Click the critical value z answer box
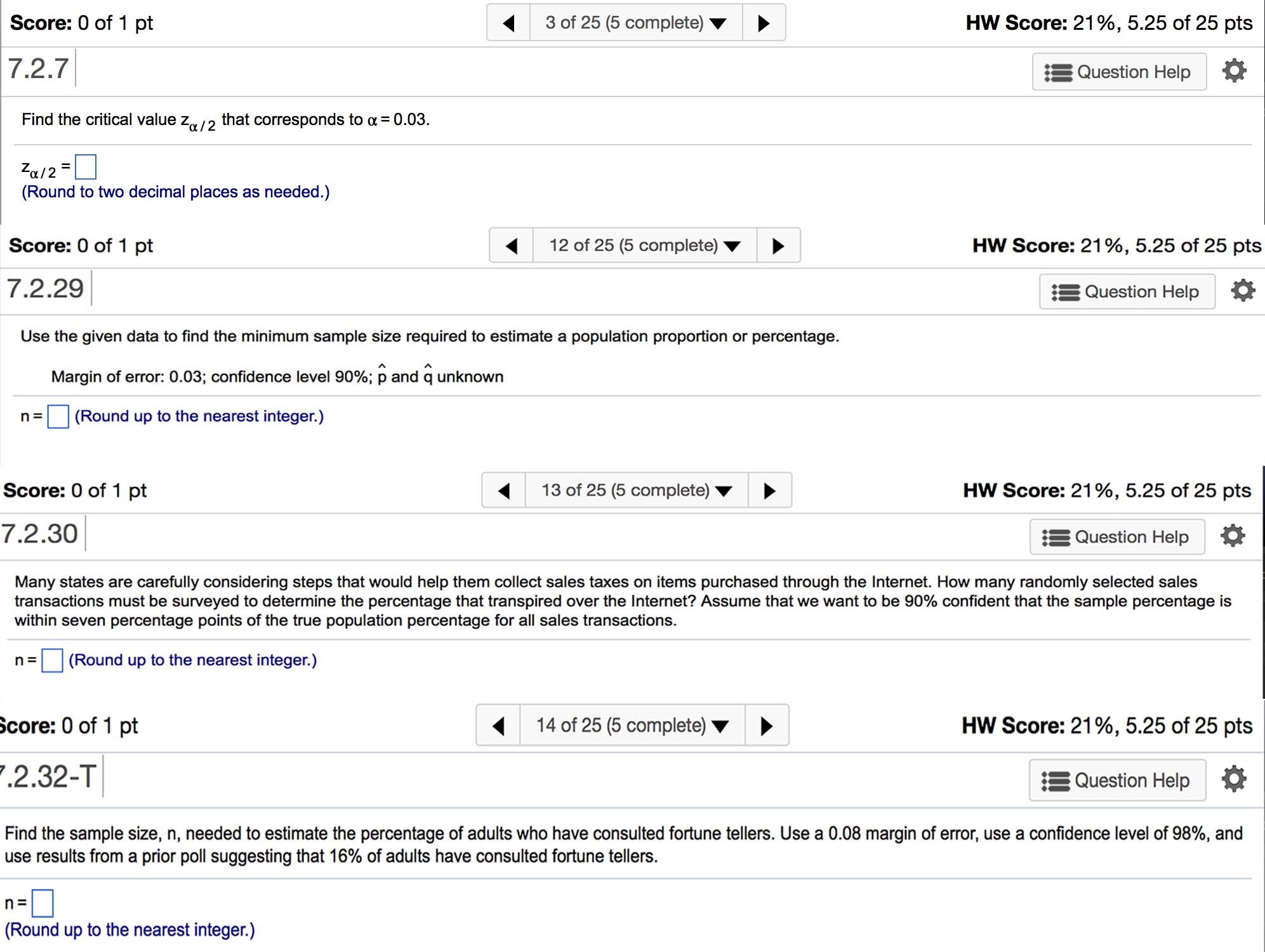 (x=86, y=167)
